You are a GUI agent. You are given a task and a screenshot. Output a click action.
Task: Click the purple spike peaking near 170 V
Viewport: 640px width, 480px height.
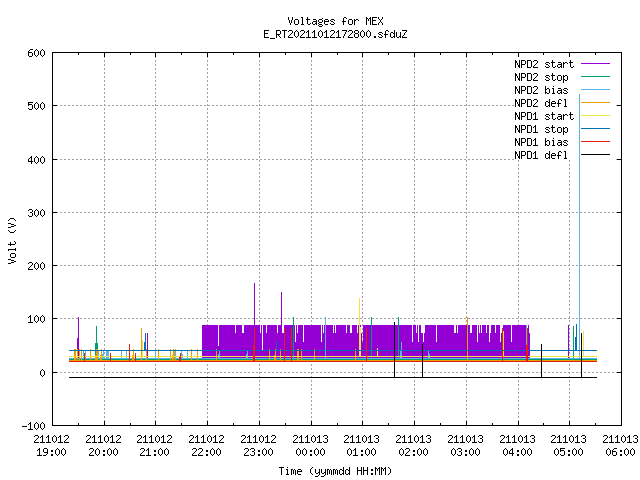(255, 304)
